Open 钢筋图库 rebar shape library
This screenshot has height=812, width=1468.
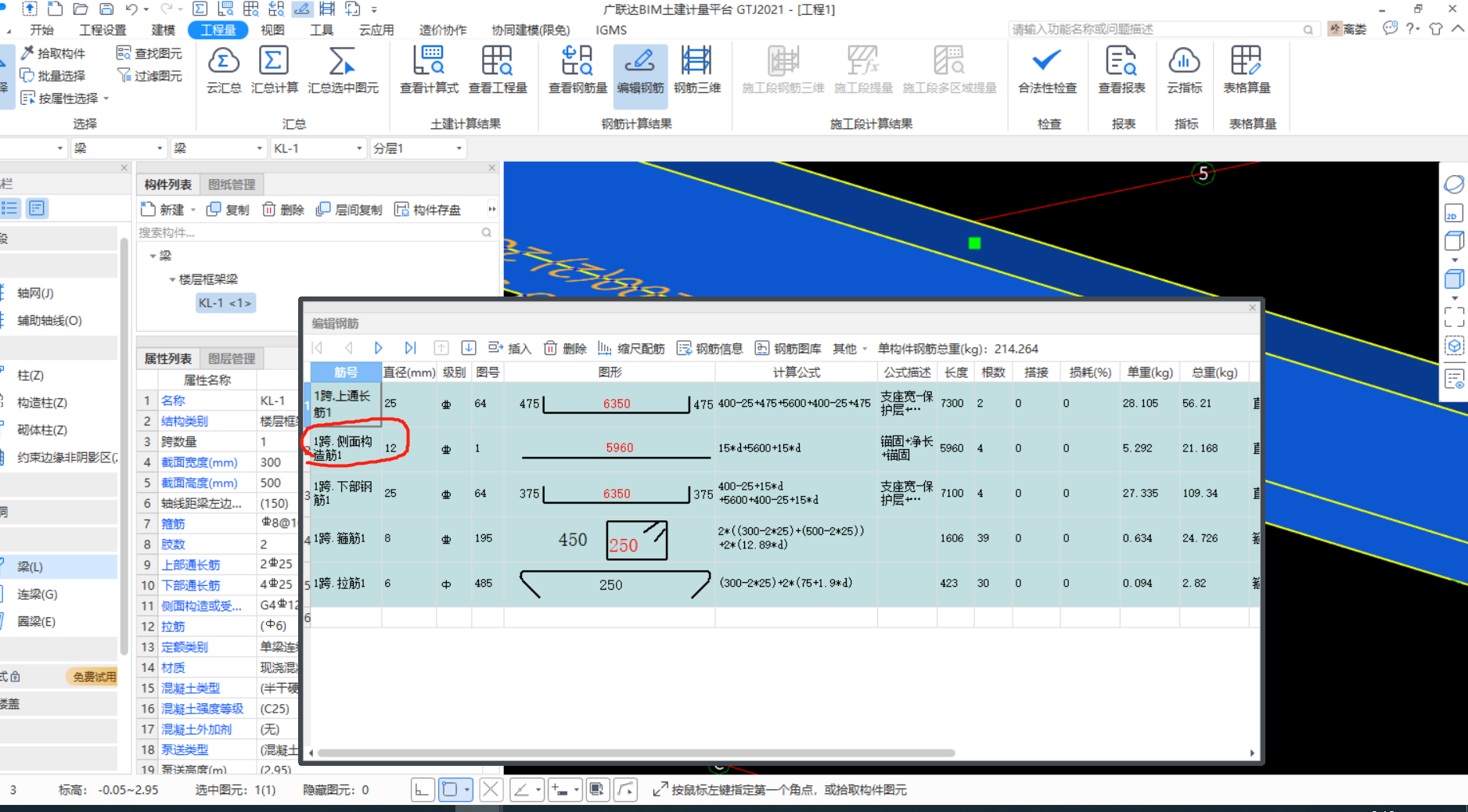click(788, 348)
